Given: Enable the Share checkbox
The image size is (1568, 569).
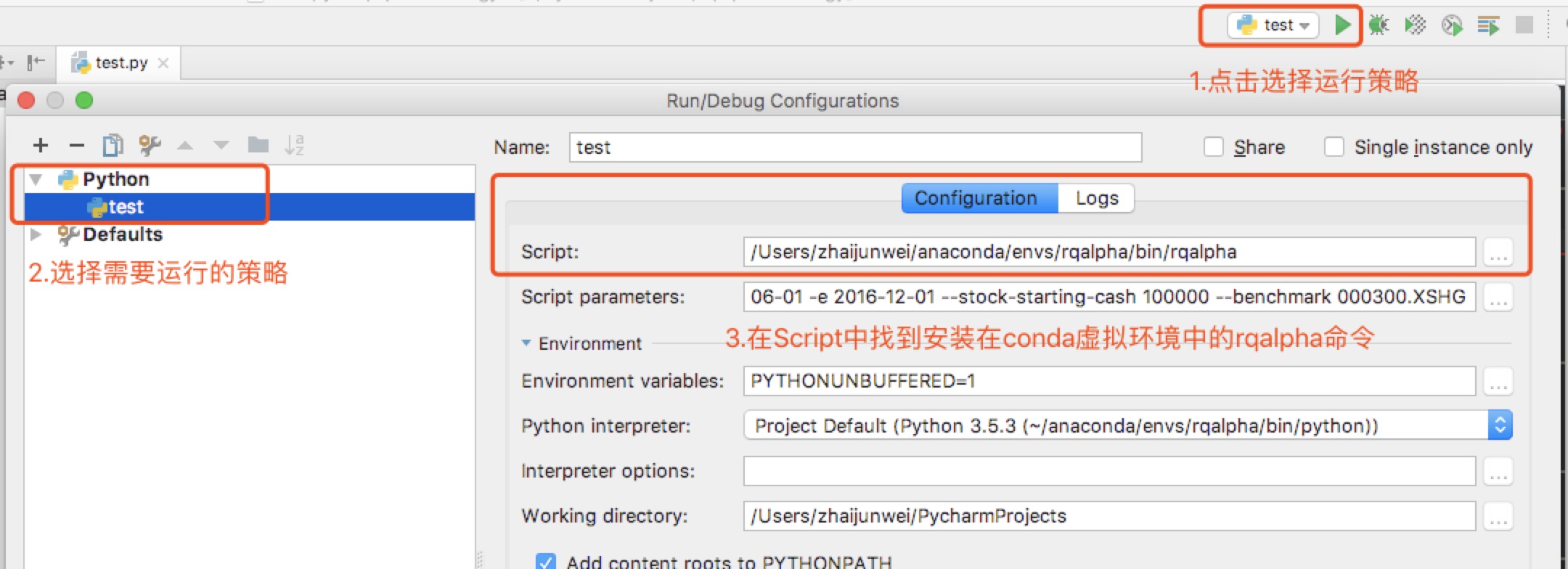Looking at the screenshot, I should pyautogui.click(x=1214, y=147).
